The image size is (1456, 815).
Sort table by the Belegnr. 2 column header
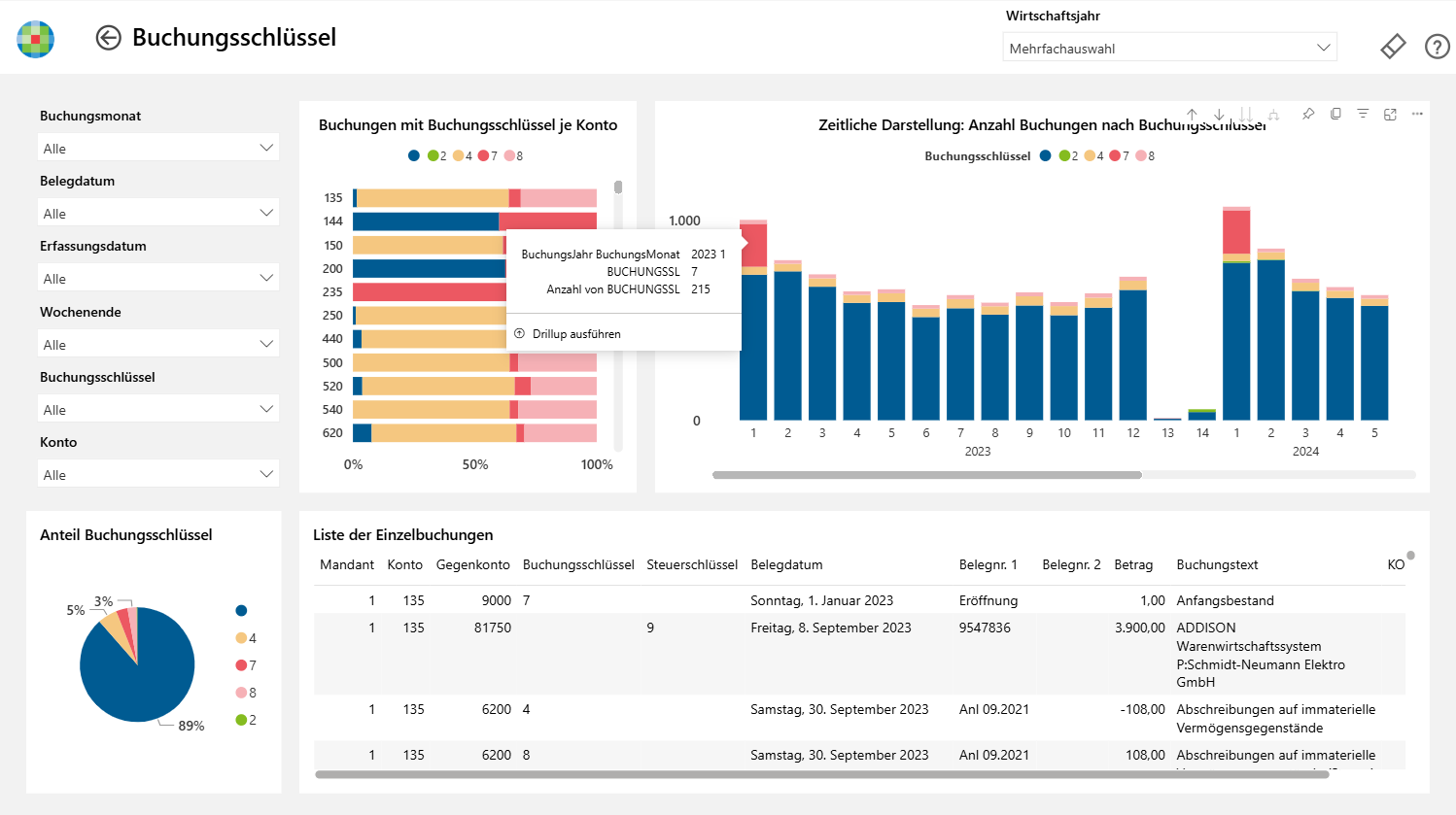(1071, 564)
